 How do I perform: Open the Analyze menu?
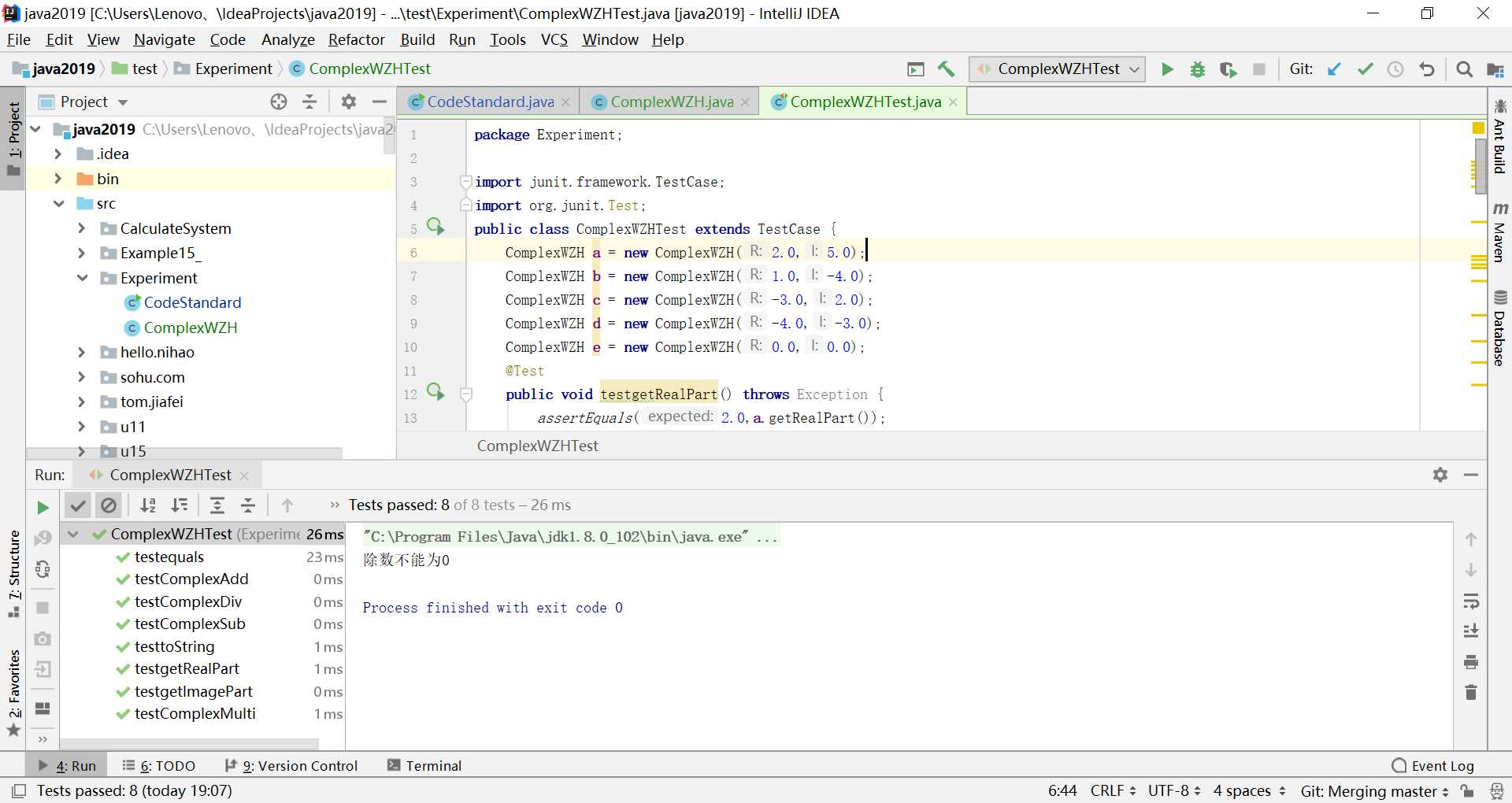[287, 39]
